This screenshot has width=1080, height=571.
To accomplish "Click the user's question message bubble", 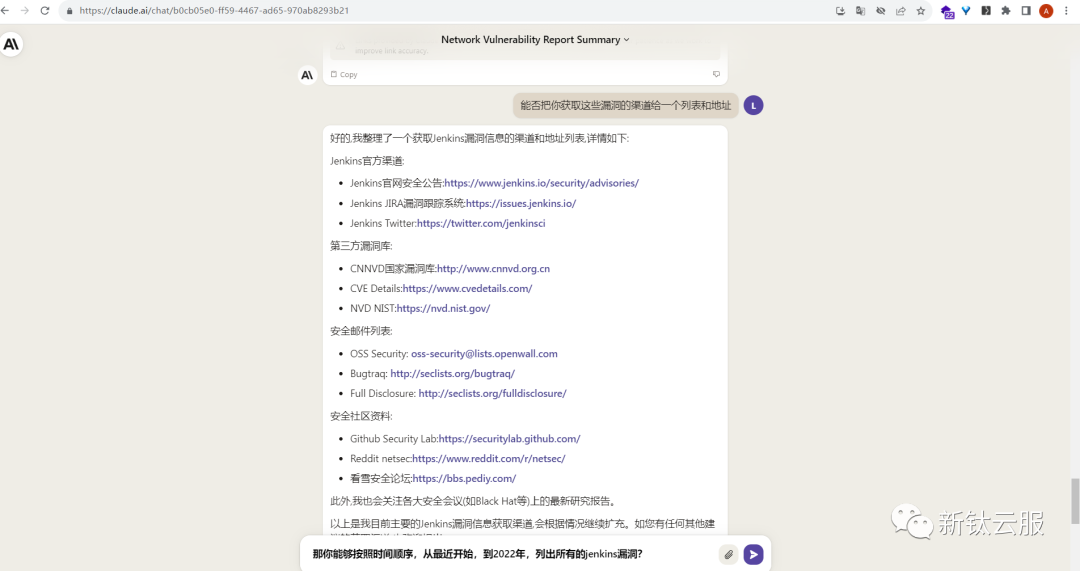I will (625, 105).
